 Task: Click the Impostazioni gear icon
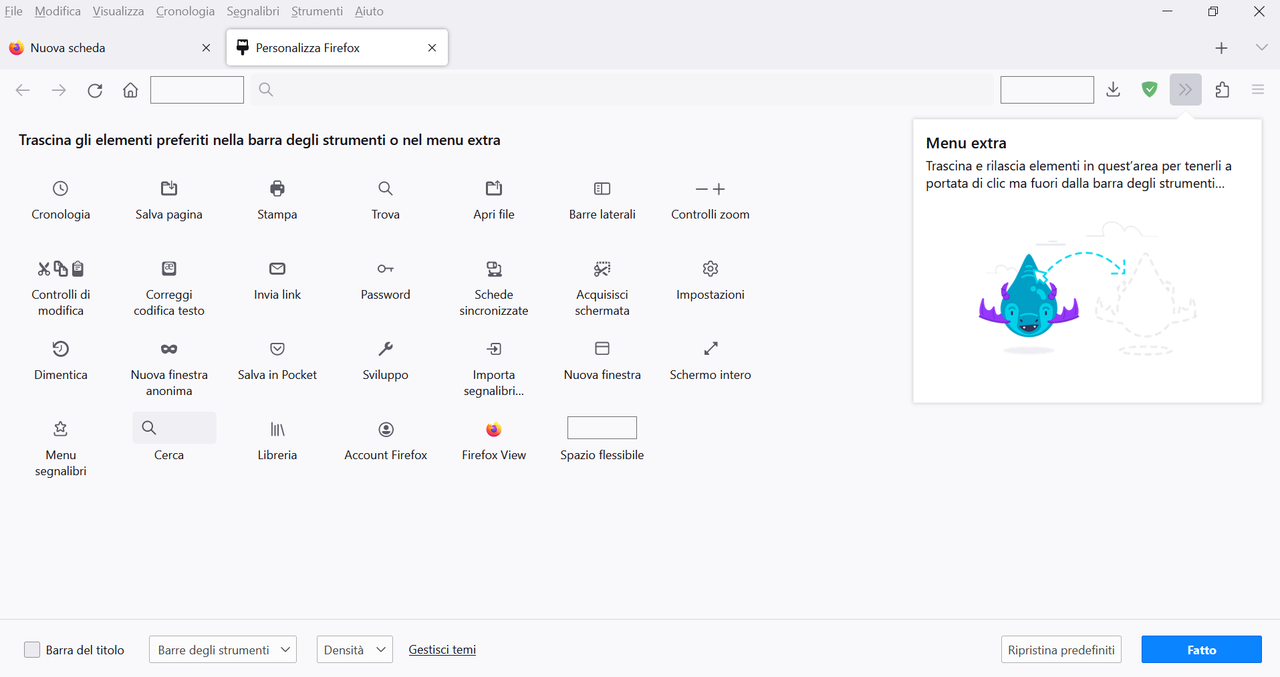[710, 268]
